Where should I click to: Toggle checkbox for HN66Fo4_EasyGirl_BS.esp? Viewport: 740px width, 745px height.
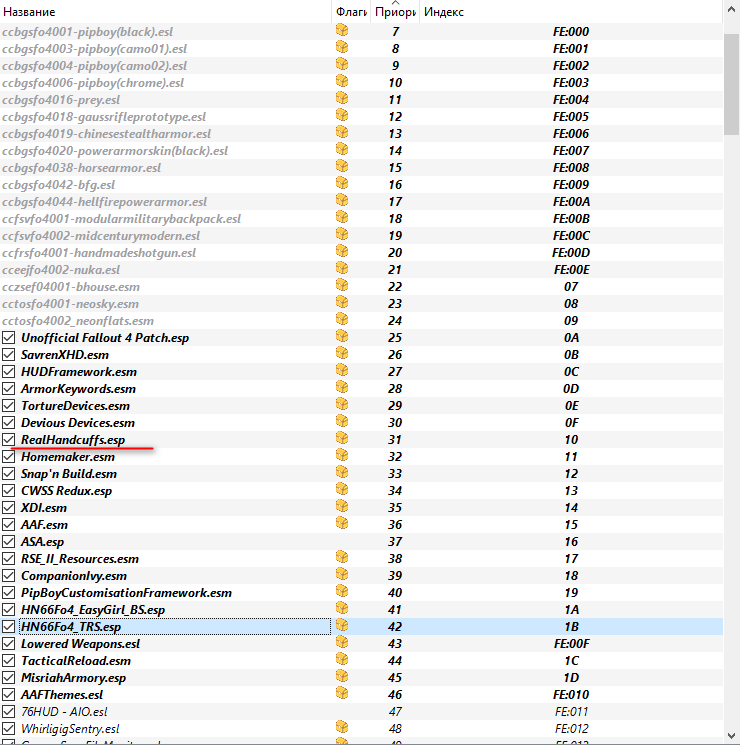[9, 610]
